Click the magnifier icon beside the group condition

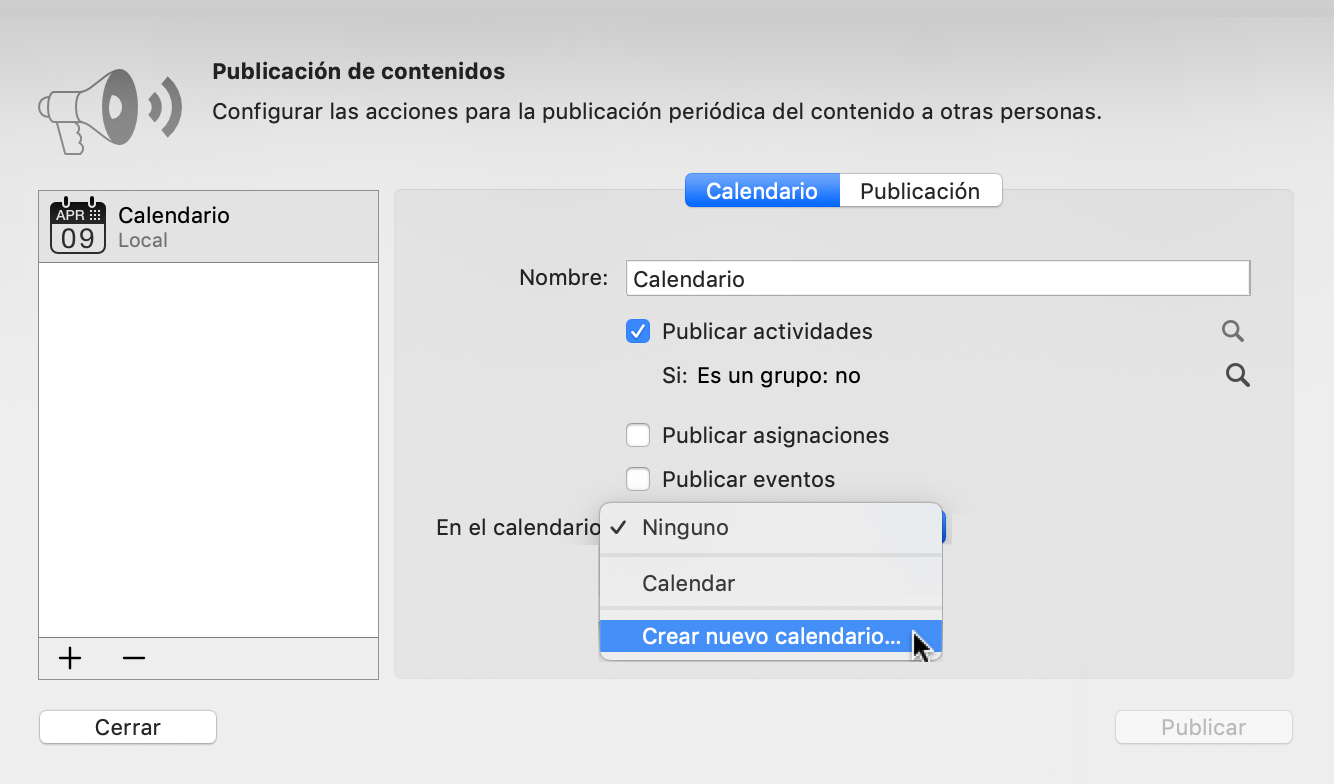[x=1237, y=375]
